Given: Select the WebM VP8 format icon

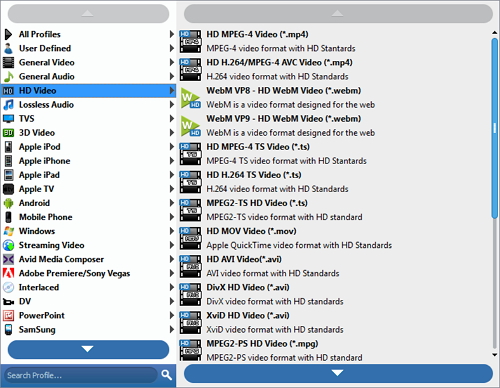Looking at the screenshot, I should coord(190,98).
